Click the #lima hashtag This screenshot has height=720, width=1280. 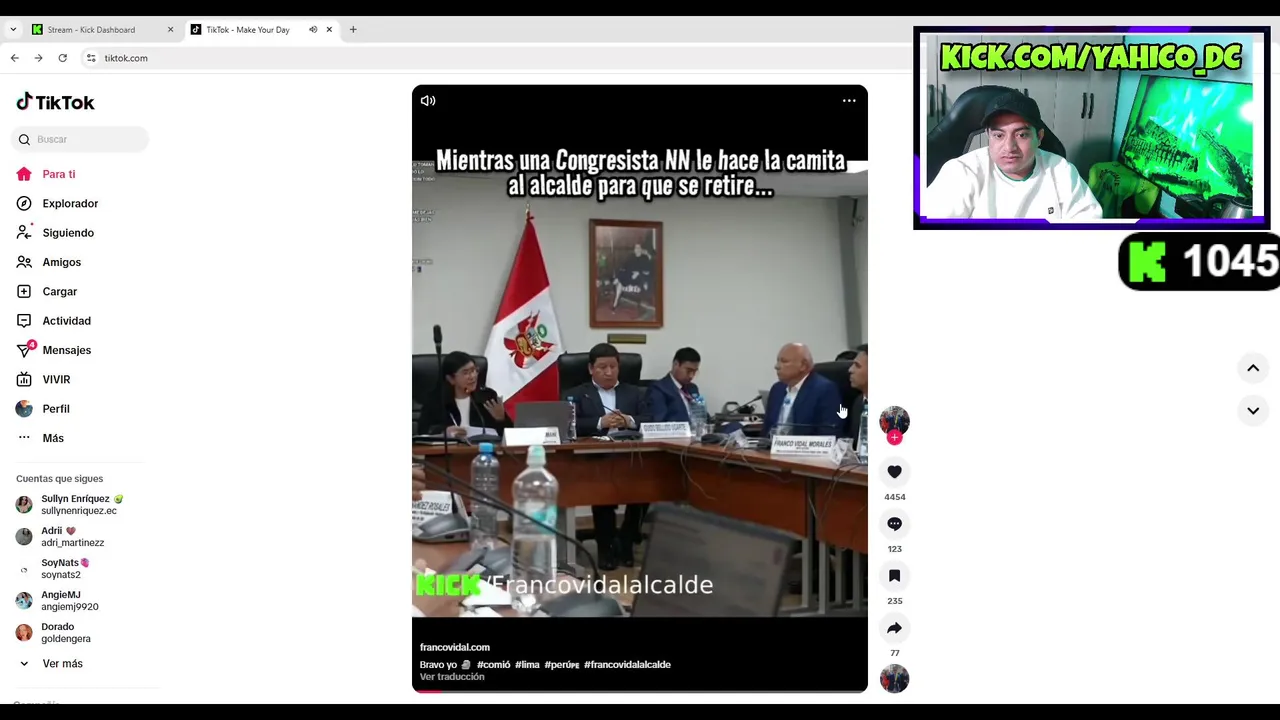point(527,664)
